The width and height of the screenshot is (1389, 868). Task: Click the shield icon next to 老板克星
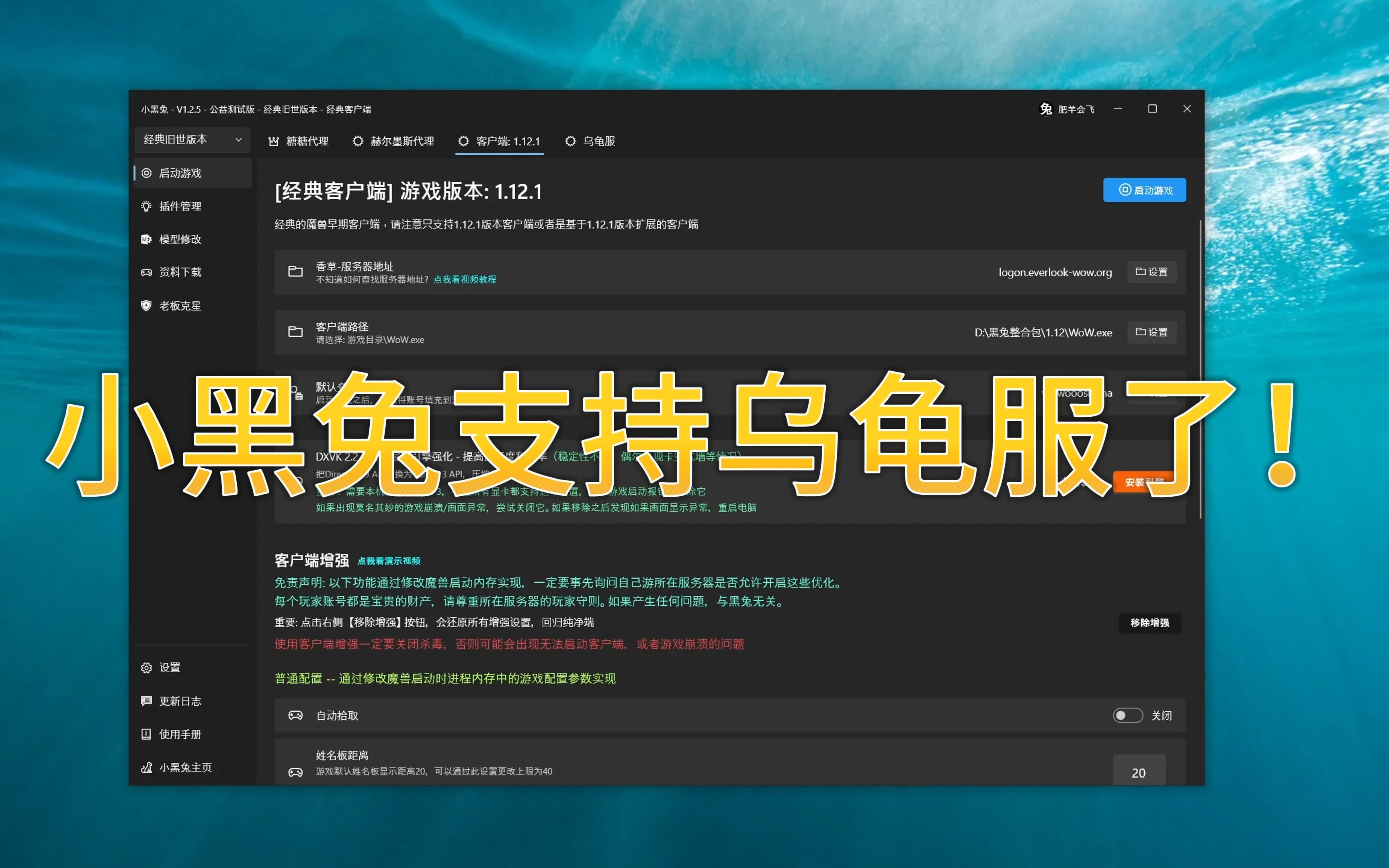146,306
